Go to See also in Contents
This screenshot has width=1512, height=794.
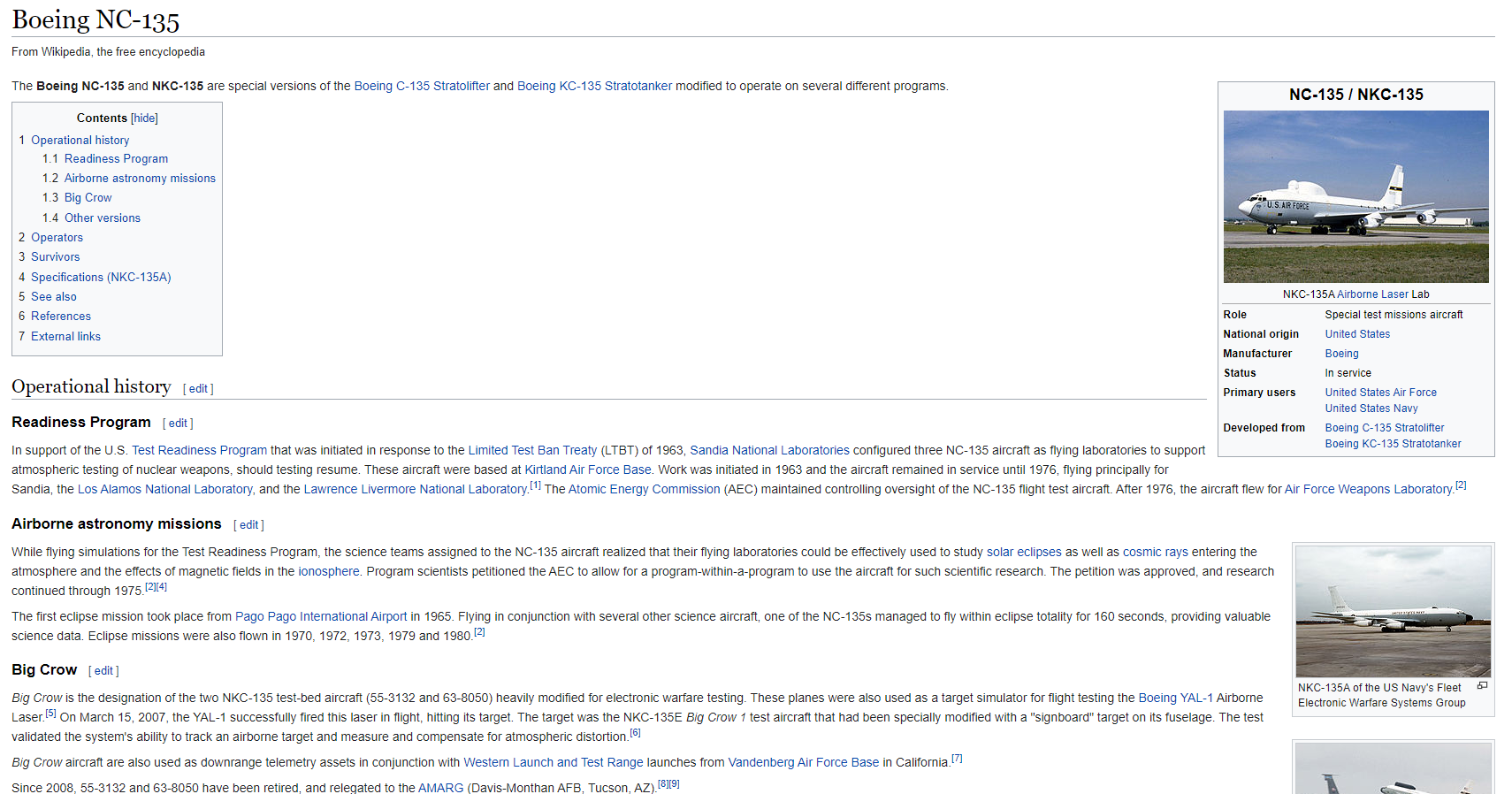pyautogui.click(x=54, y=296)
